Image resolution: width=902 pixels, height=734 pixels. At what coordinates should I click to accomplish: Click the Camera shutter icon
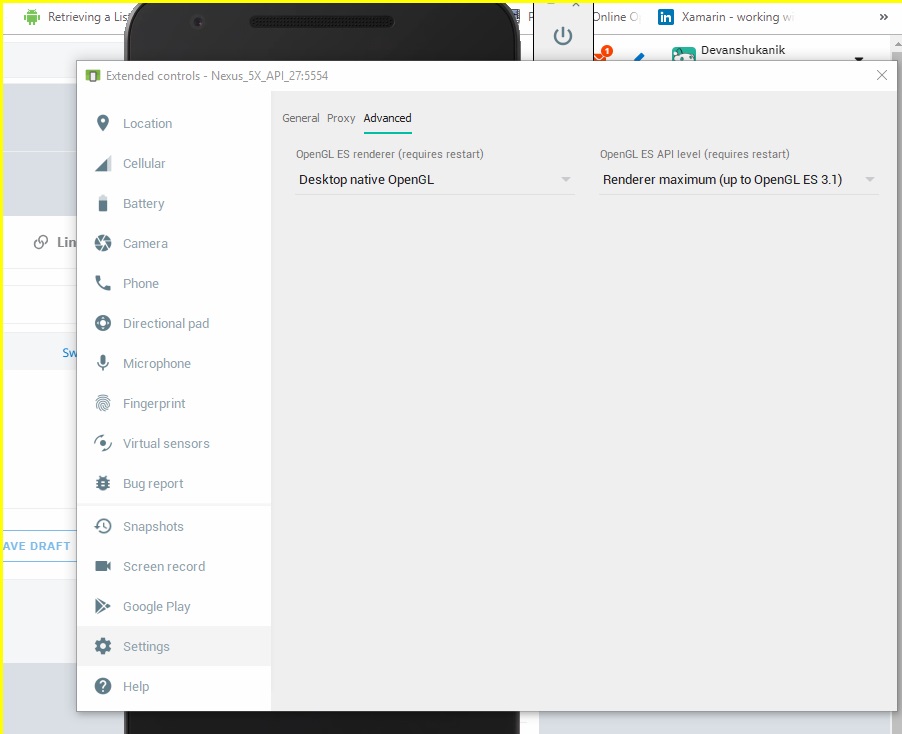[x=103, y=243]
